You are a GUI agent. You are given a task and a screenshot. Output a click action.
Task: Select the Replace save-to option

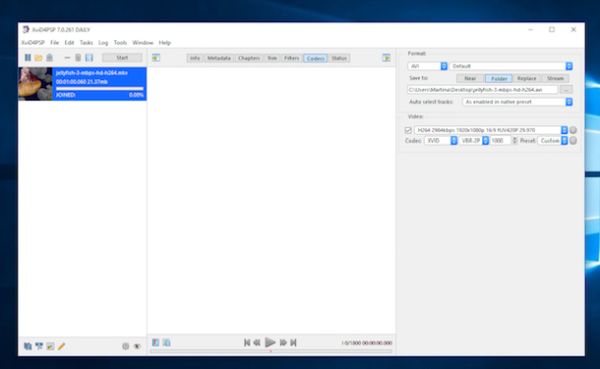(x=527, y=78)
